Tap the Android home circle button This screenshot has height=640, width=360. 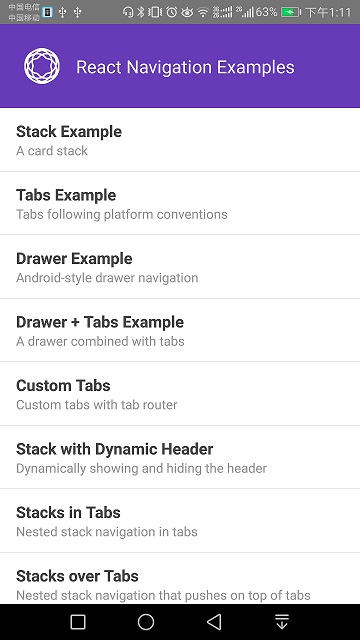(146, 622)
